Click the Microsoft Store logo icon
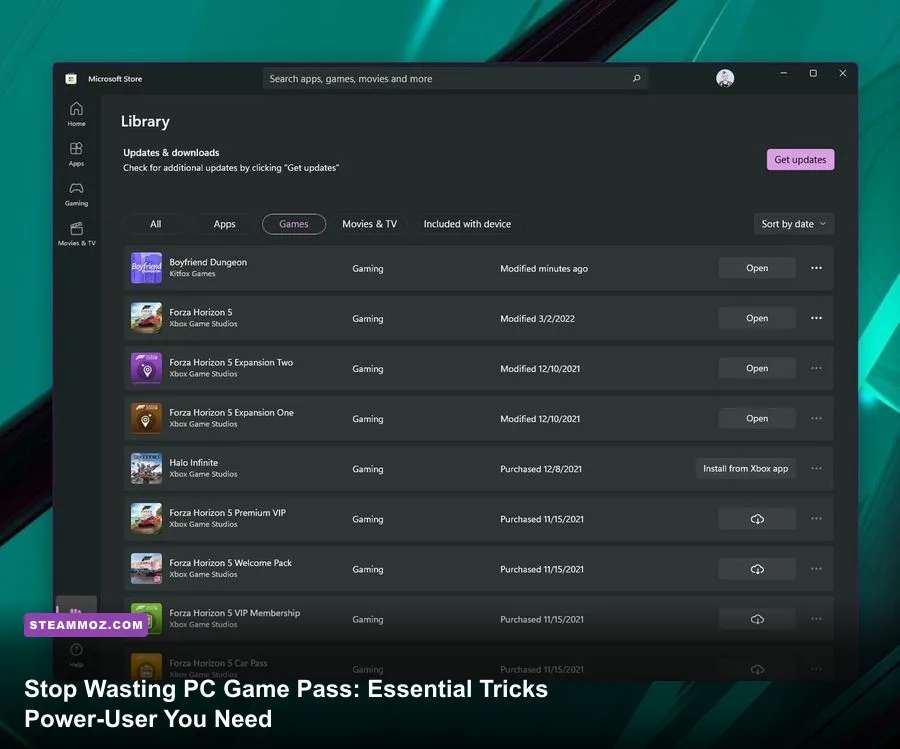 pos(71,79)
